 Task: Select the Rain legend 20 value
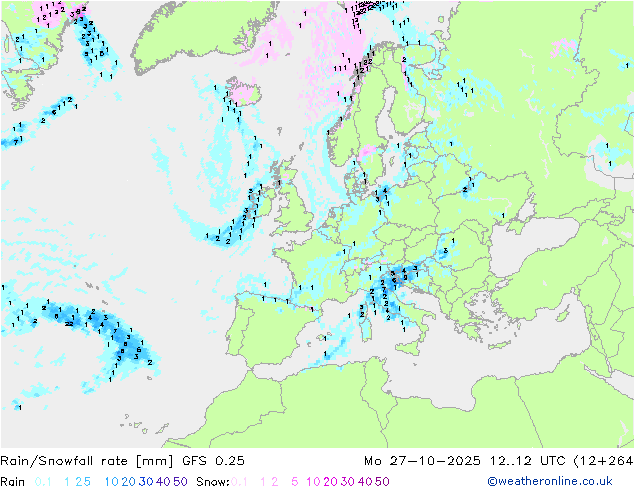128,482
